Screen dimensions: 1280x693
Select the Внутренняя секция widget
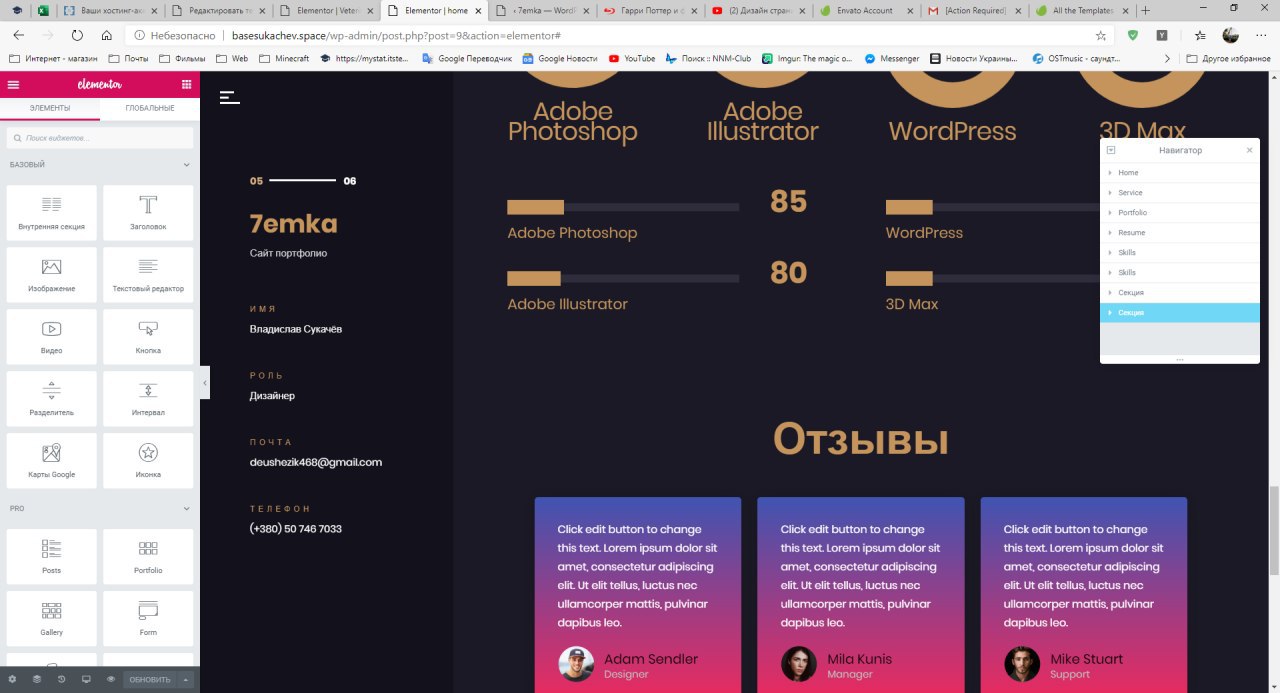52,213
